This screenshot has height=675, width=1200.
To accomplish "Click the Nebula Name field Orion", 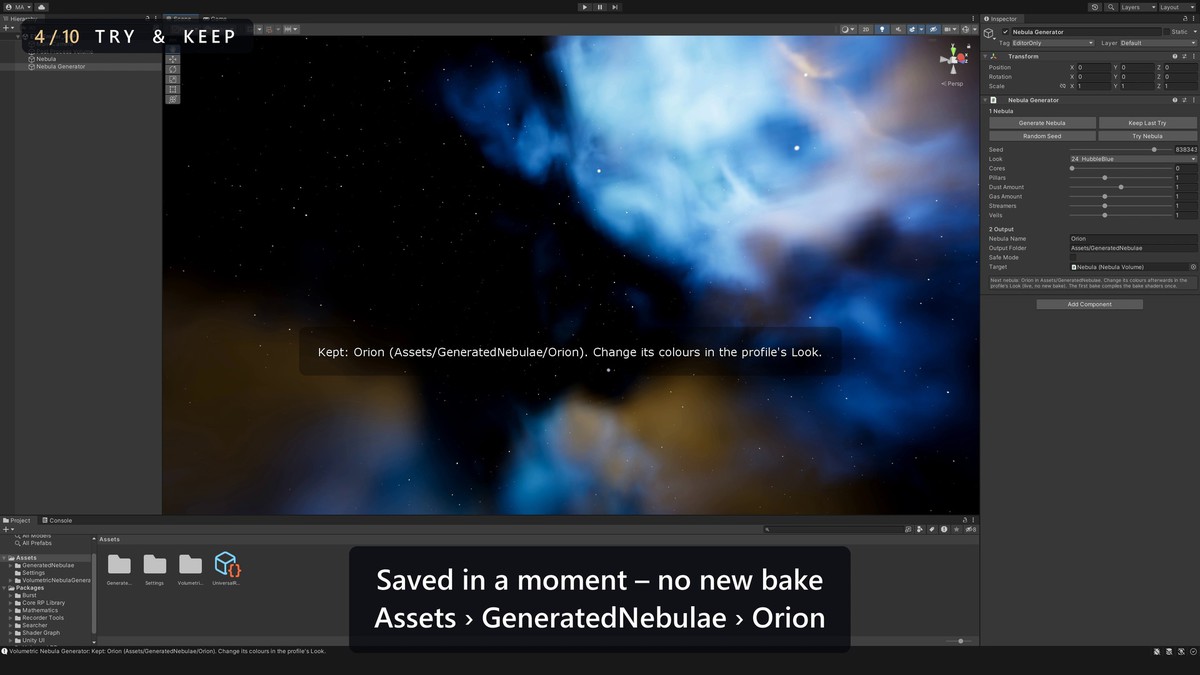I will [x=1133, y=238].
